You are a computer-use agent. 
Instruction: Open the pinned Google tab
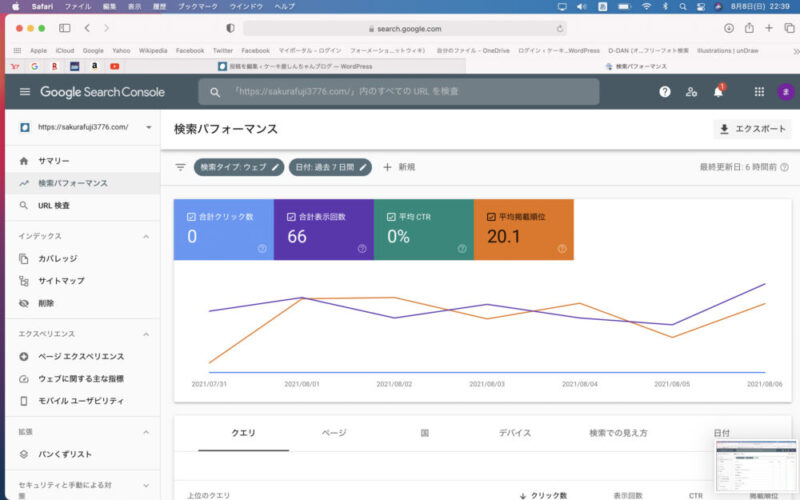tap(35, 66)
